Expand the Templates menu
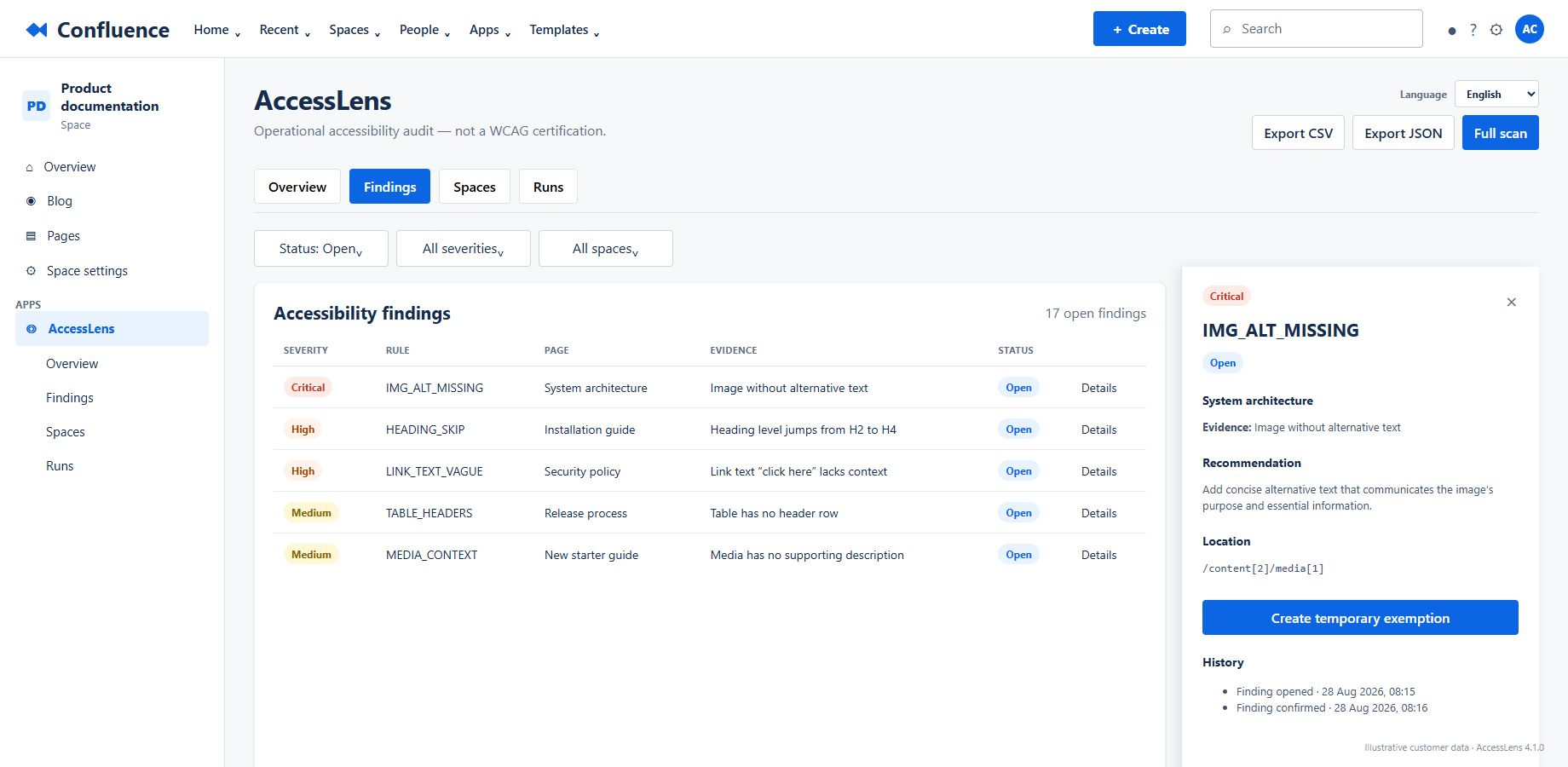 coord(564,30)
